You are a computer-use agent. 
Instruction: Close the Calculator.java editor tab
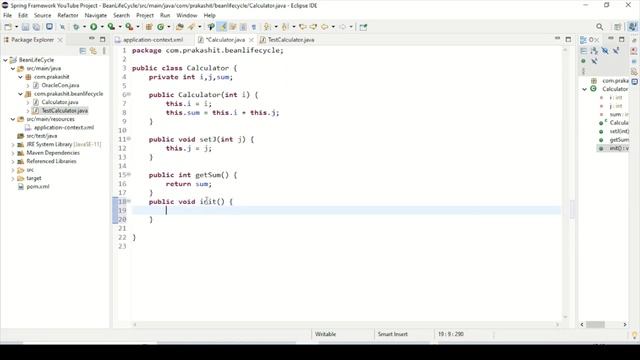pos(251,40)
